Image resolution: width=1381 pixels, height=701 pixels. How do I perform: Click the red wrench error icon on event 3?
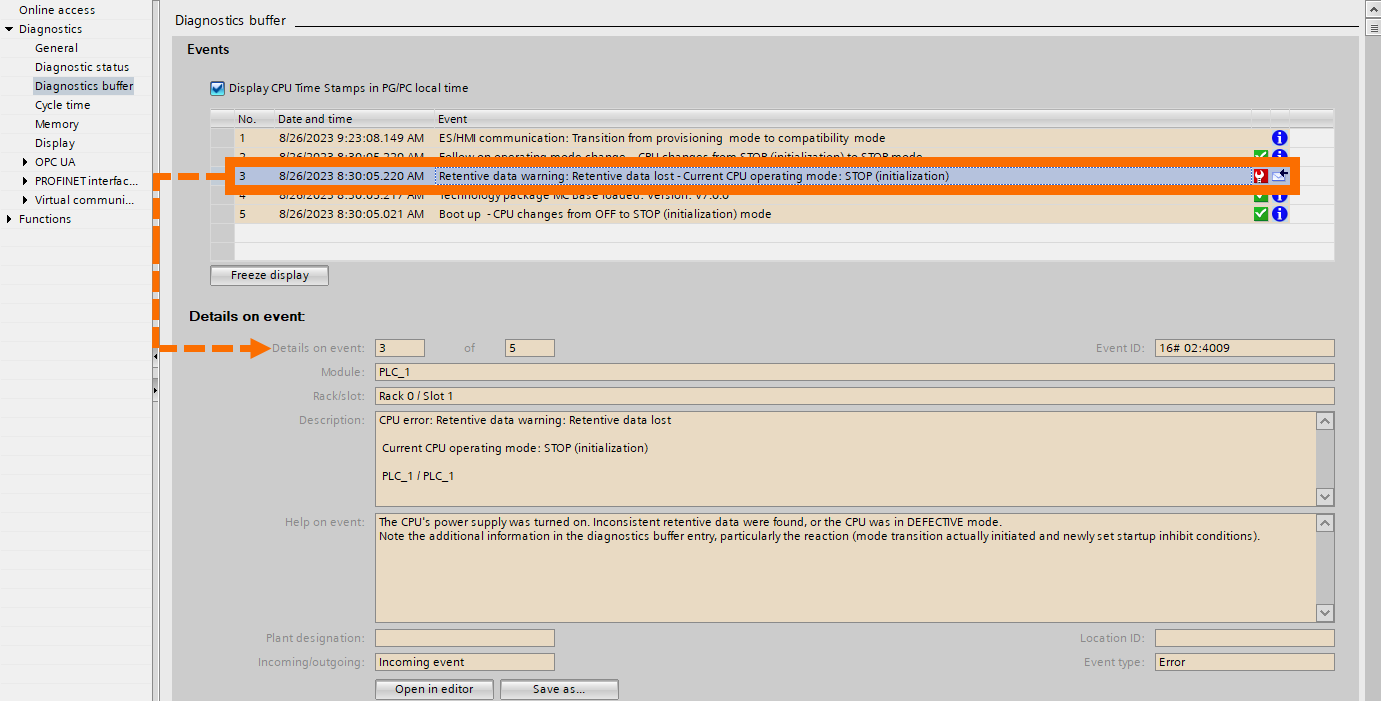click(1259, 176)
